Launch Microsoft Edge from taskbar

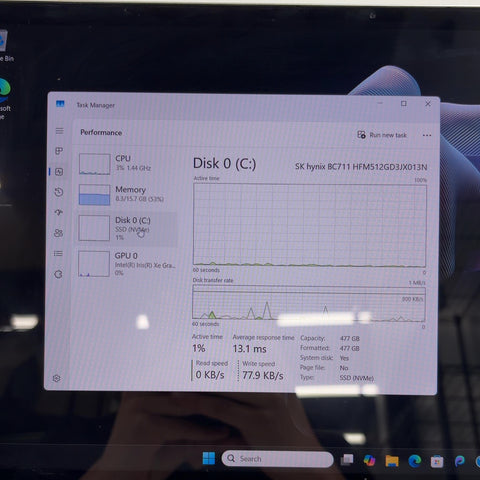414,461
